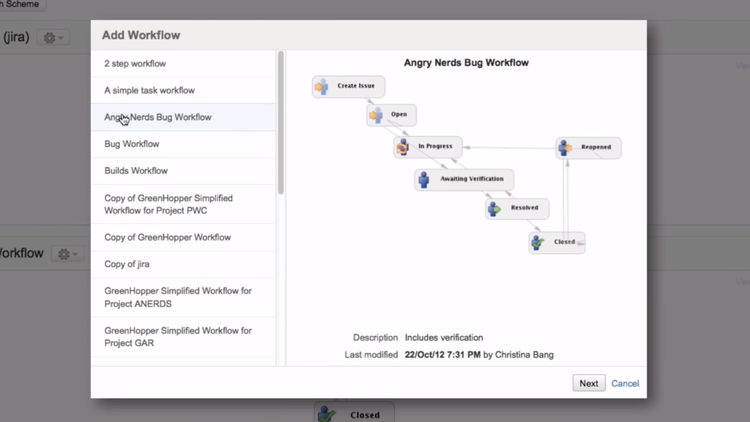
Task: Click the Awaiting Verification status icon
Action: (x=424, y=179)
